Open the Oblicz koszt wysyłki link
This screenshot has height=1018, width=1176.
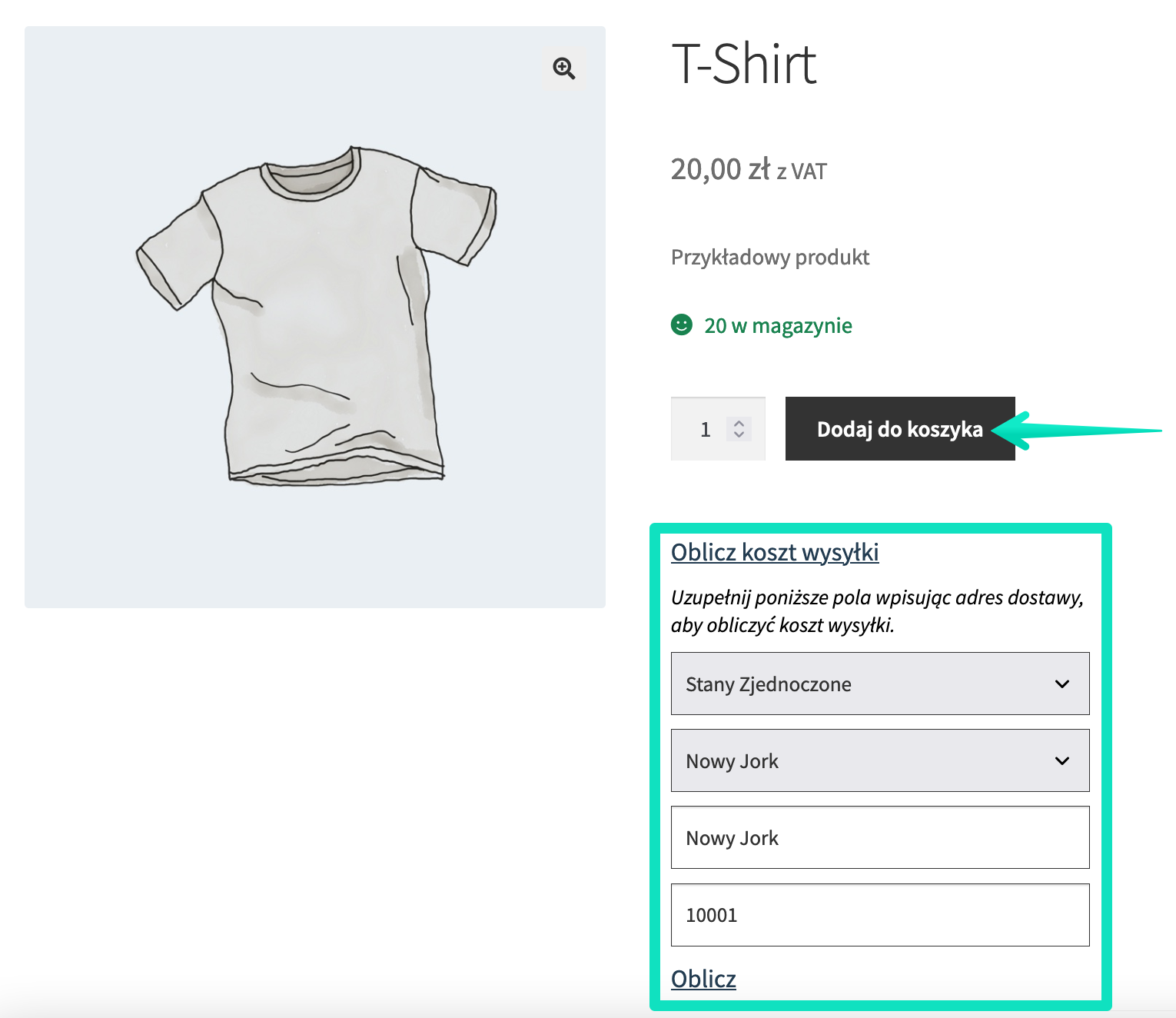click(x=775, y=552)
